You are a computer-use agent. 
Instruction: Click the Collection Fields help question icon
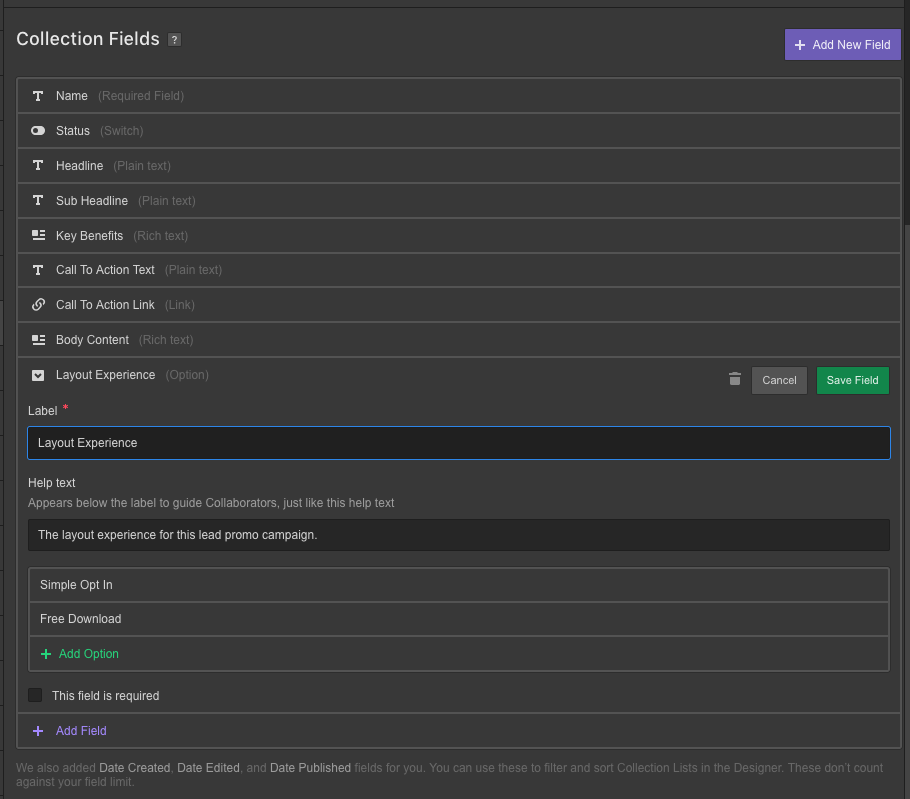(174, 40)
